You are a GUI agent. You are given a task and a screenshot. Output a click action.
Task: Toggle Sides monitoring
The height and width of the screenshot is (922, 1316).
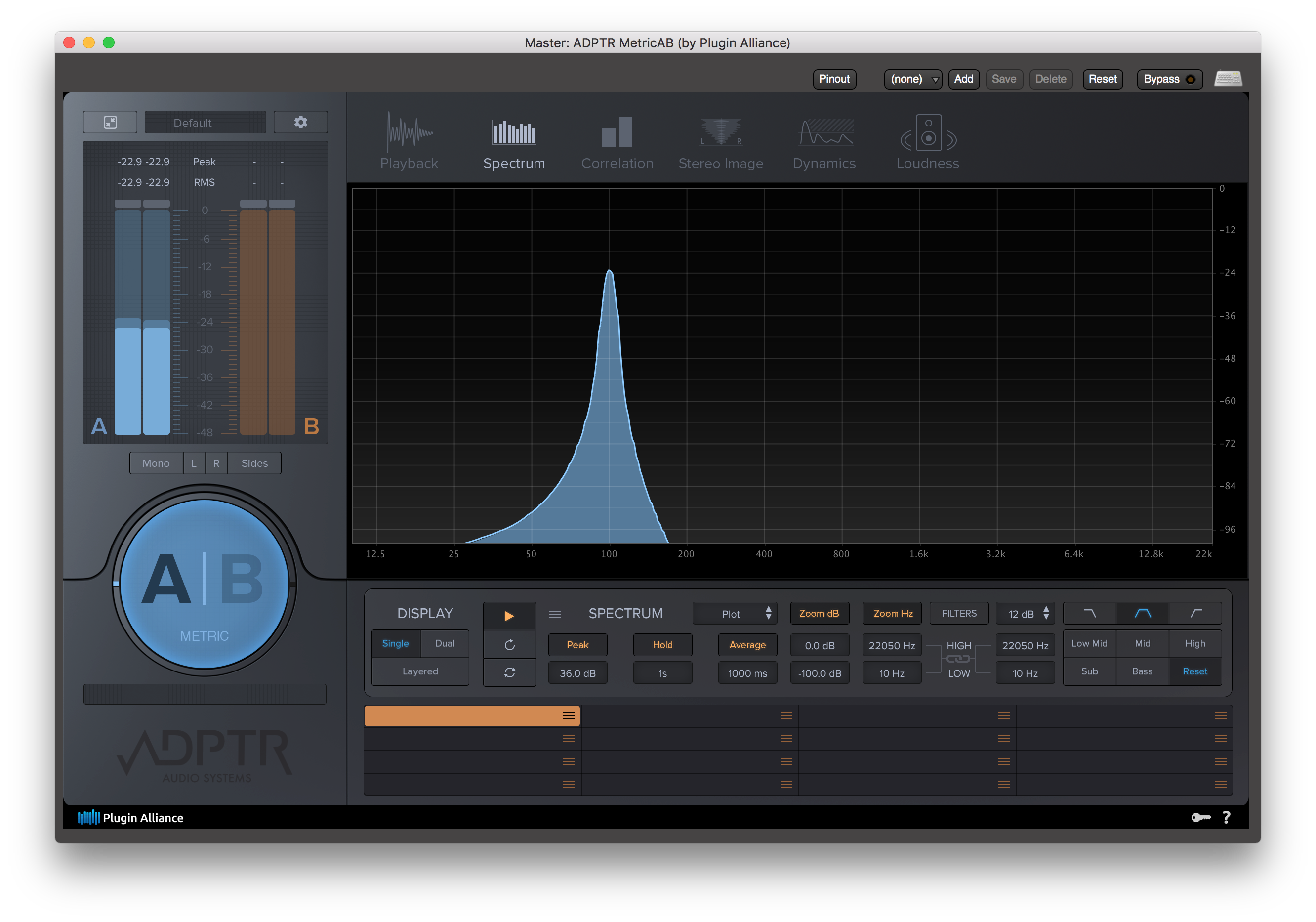pyautogui.click(x=254, y=463)
